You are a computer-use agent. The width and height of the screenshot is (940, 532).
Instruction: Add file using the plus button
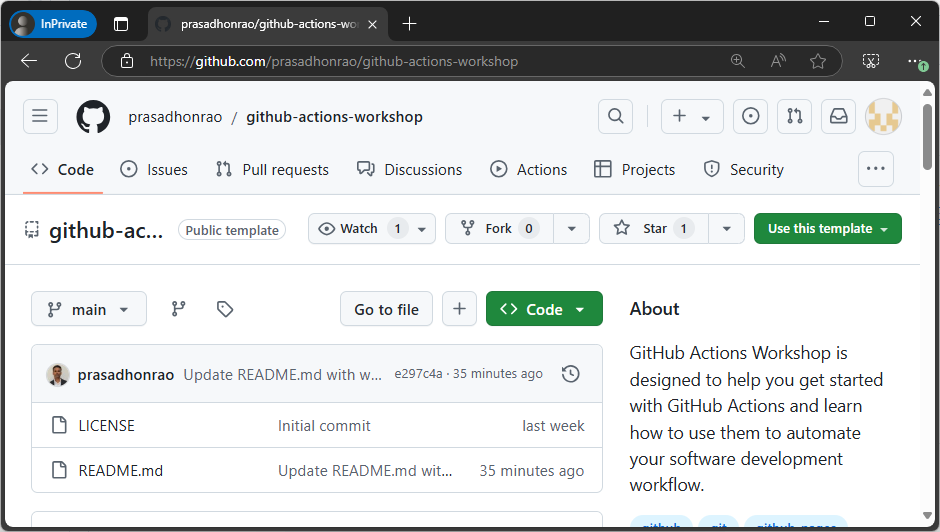[x=459, y=309]
